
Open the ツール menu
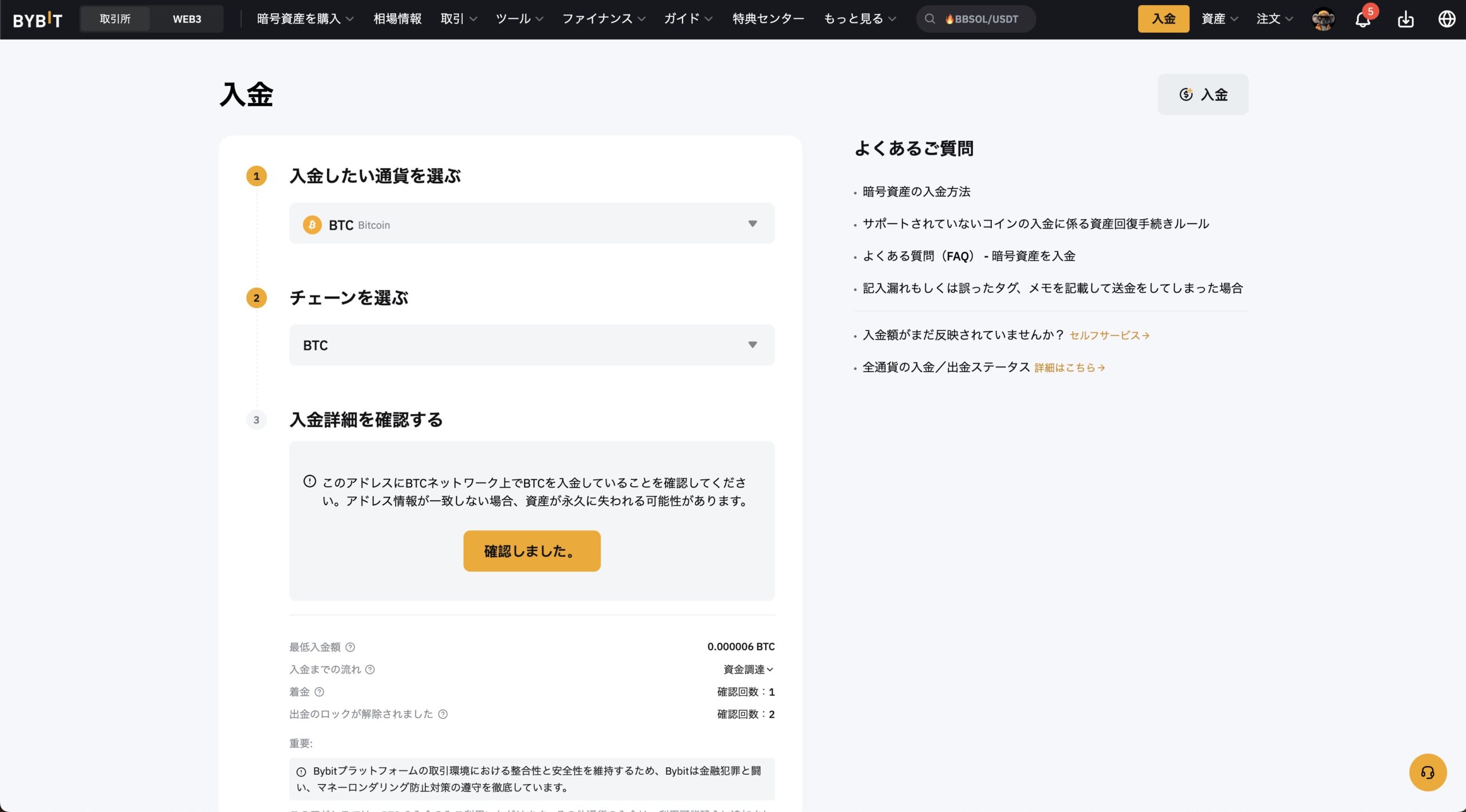click(513, 19)
